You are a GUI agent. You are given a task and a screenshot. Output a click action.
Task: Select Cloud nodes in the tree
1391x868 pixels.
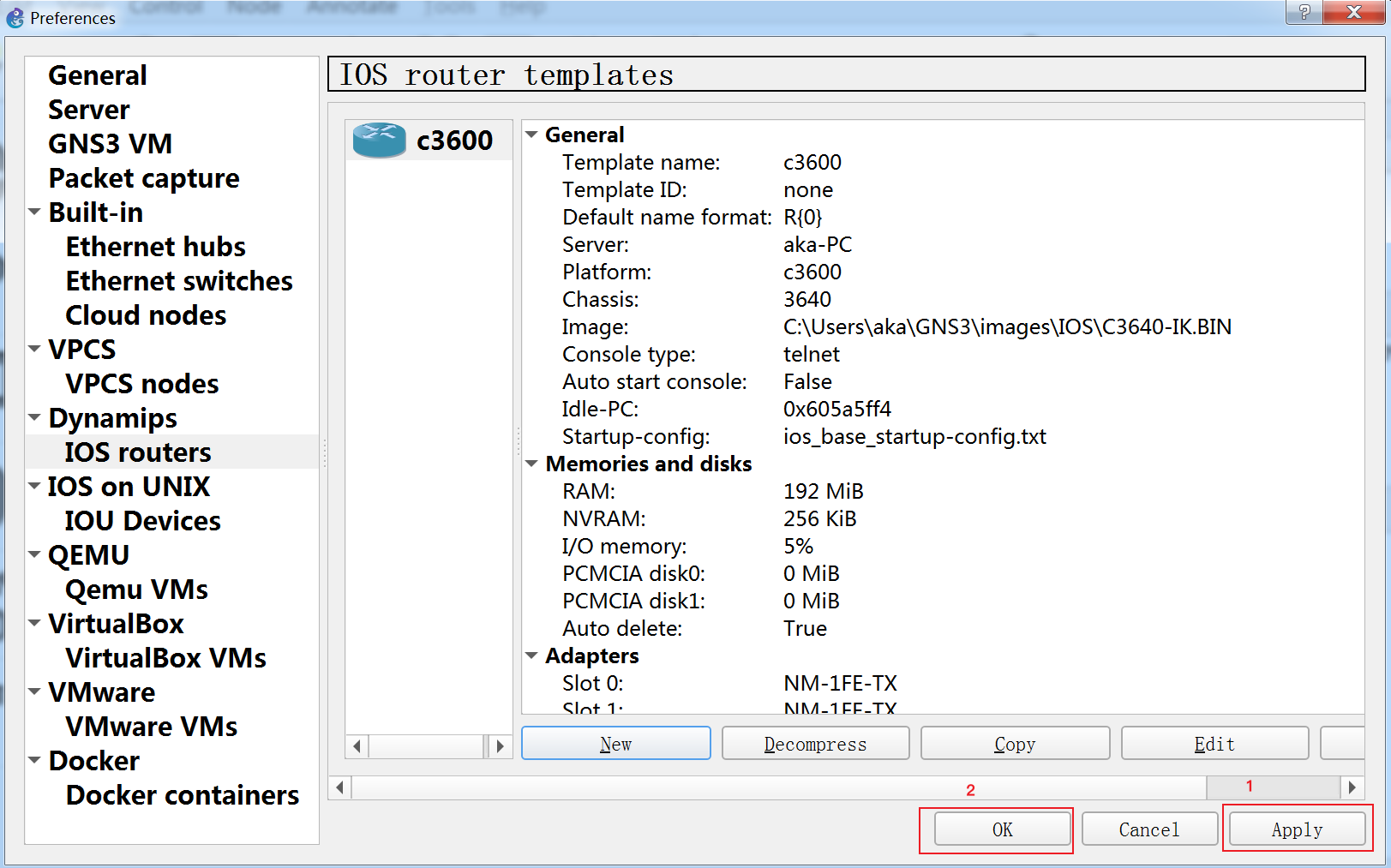[x=147, y=315]
